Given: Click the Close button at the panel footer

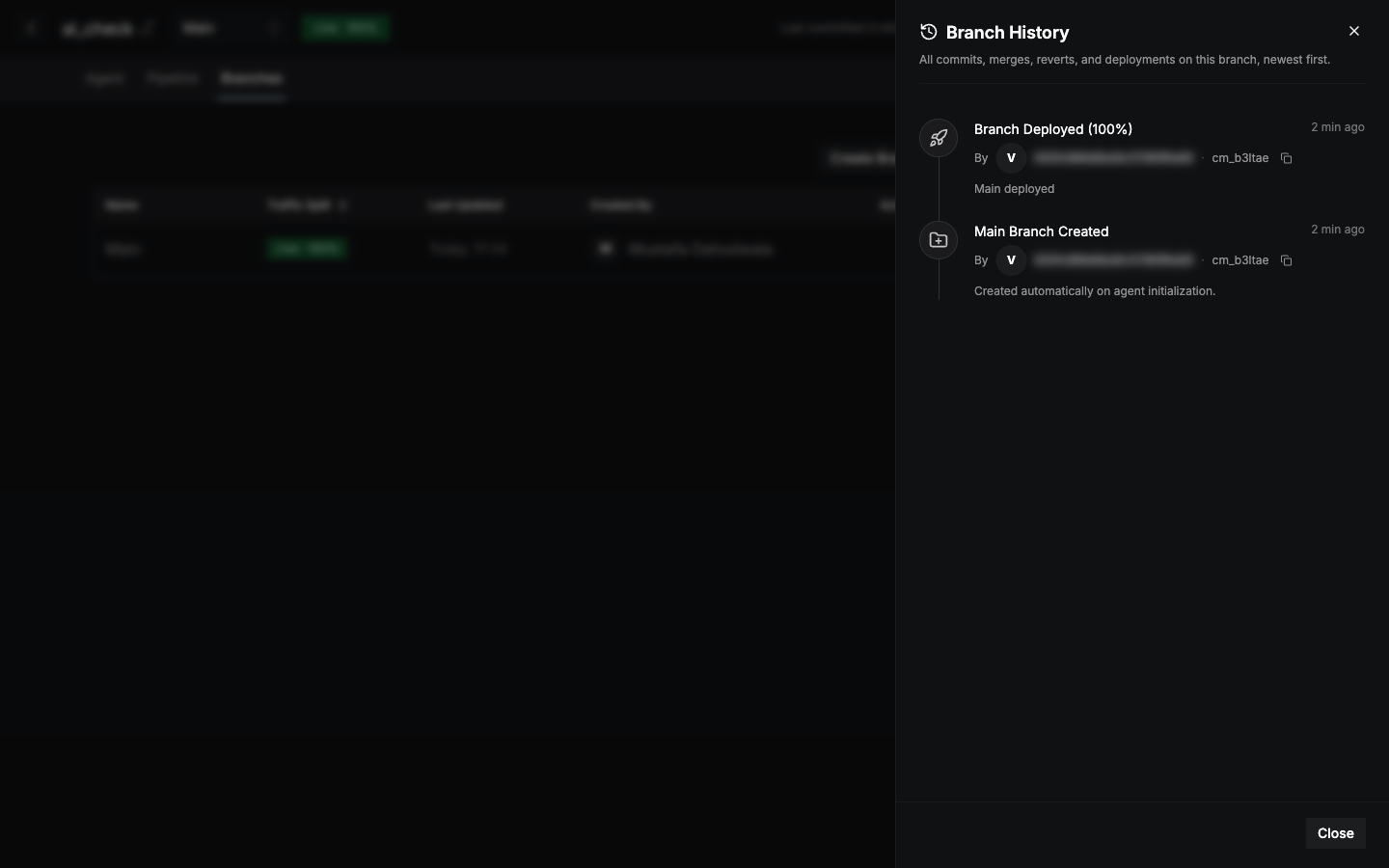Looking at the screenshot, I should (1336, 833).
